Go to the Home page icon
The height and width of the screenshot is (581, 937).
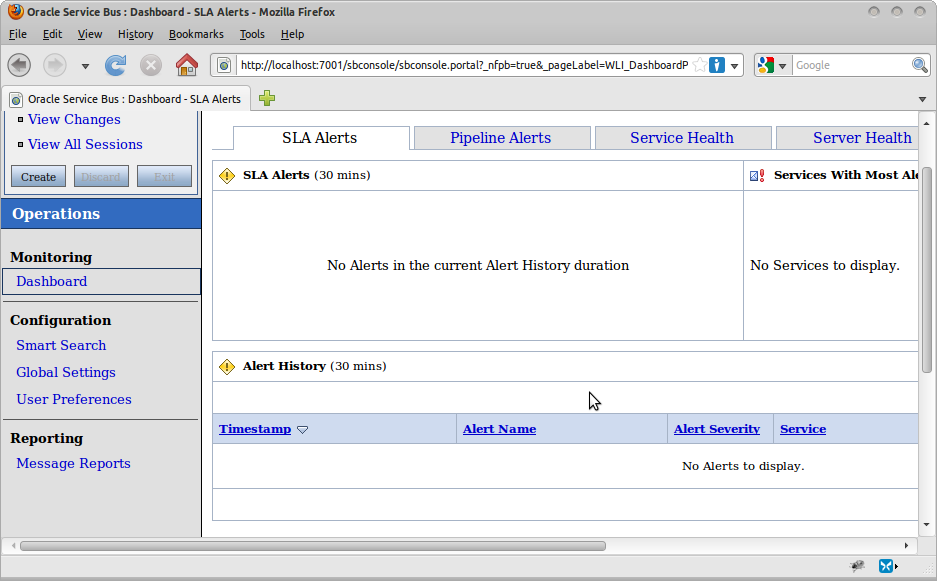click(x=186, y=65)
